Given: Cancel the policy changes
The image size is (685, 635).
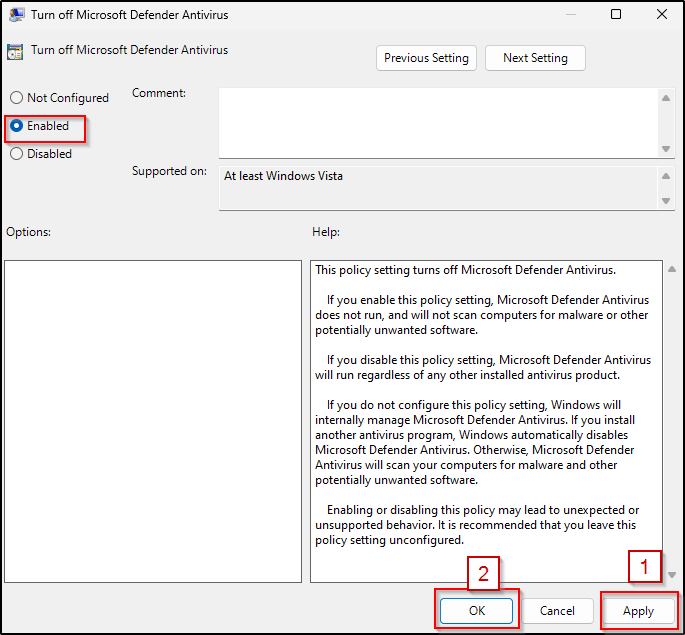Looking at the screenshot, I should point(557,611).
